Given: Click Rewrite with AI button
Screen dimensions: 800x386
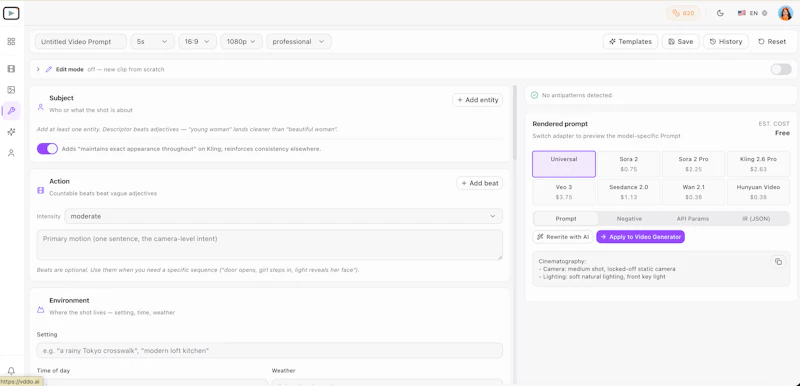Looking at the screenshot, I should (x=563, y=237).
